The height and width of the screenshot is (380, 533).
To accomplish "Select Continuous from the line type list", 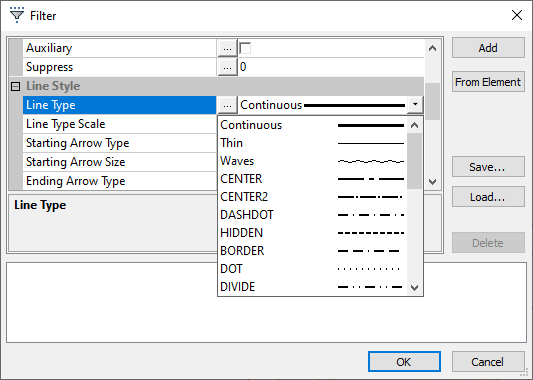I will pos(312,125).
